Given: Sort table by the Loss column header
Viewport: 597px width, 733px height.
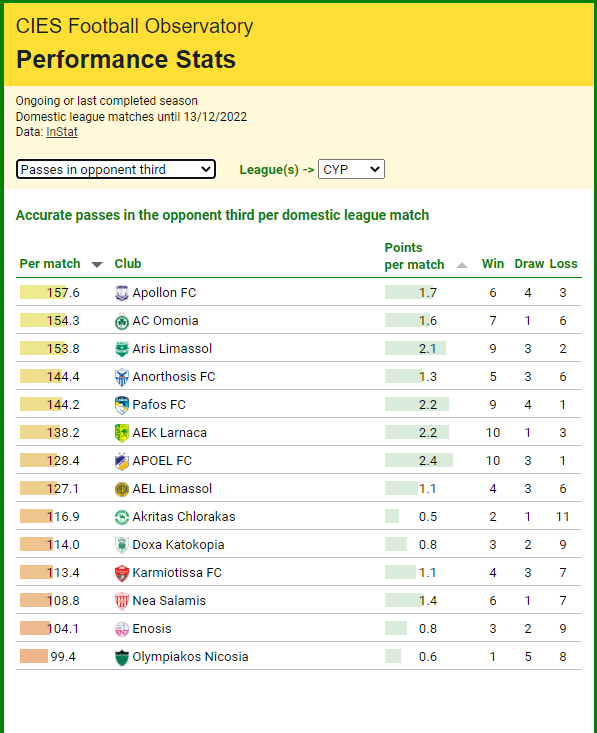Looking at the screenshot, I should [563, 264].
